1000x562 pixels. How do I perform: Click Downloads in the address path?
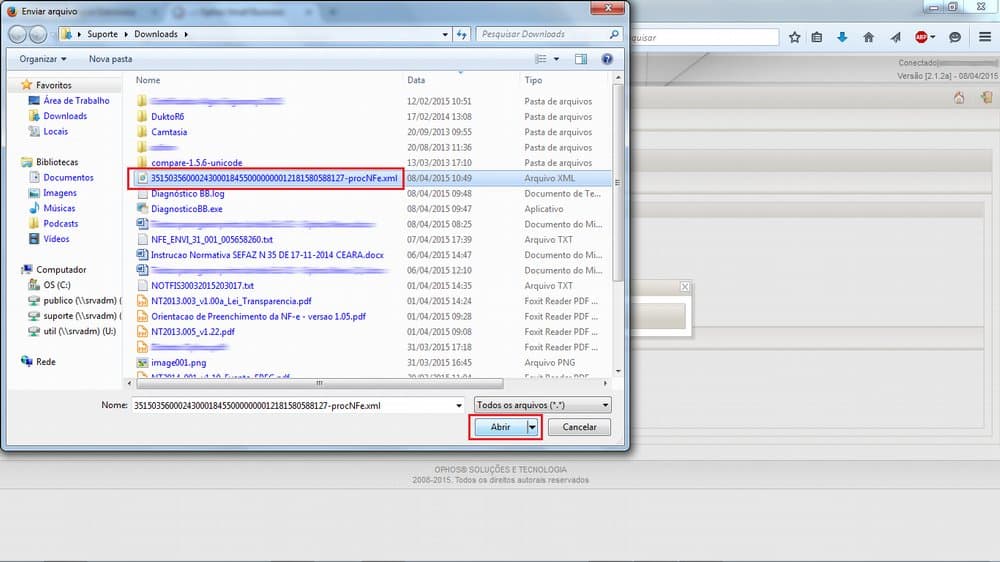pyautogui.click(x=156, y=34)
